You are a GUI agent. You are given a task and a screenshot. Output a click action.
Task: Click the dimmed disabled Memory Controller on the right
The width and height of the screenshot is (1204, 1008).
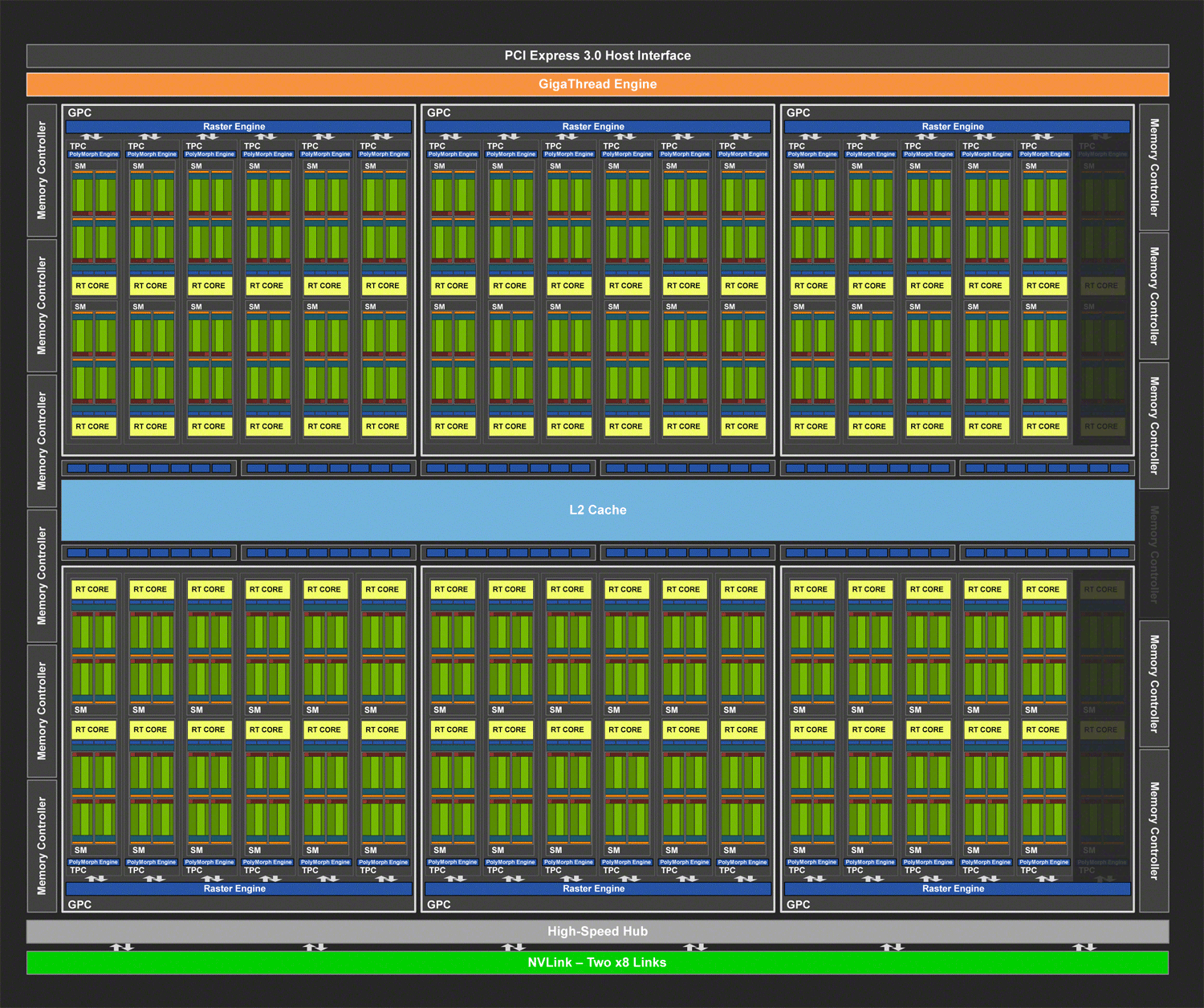1153,554
